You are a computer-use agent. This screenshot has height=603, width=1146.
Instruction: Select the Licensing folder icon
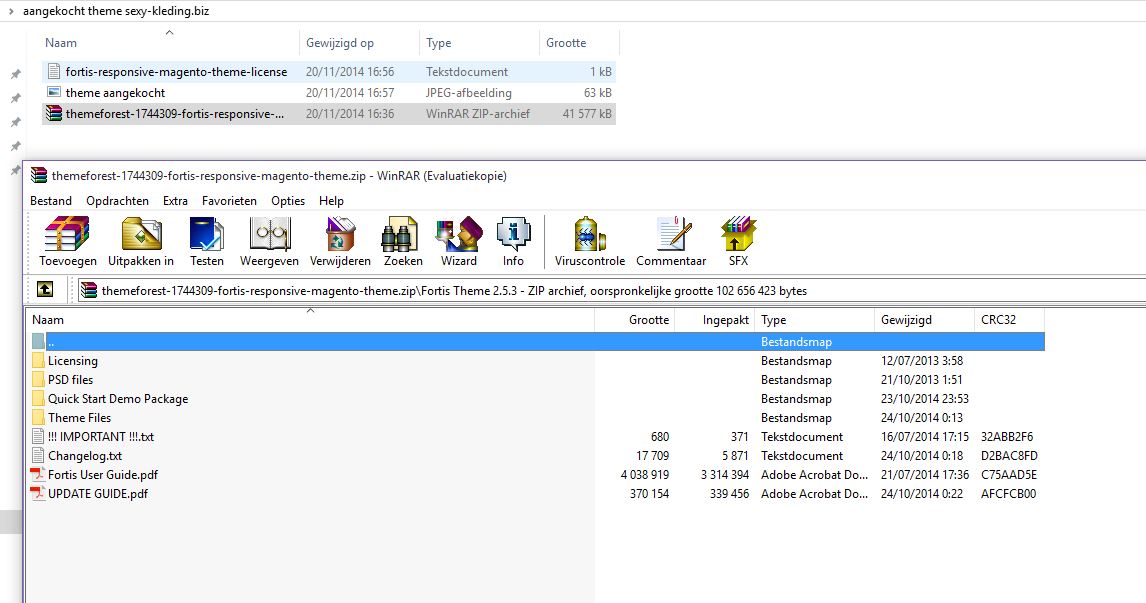38,360
